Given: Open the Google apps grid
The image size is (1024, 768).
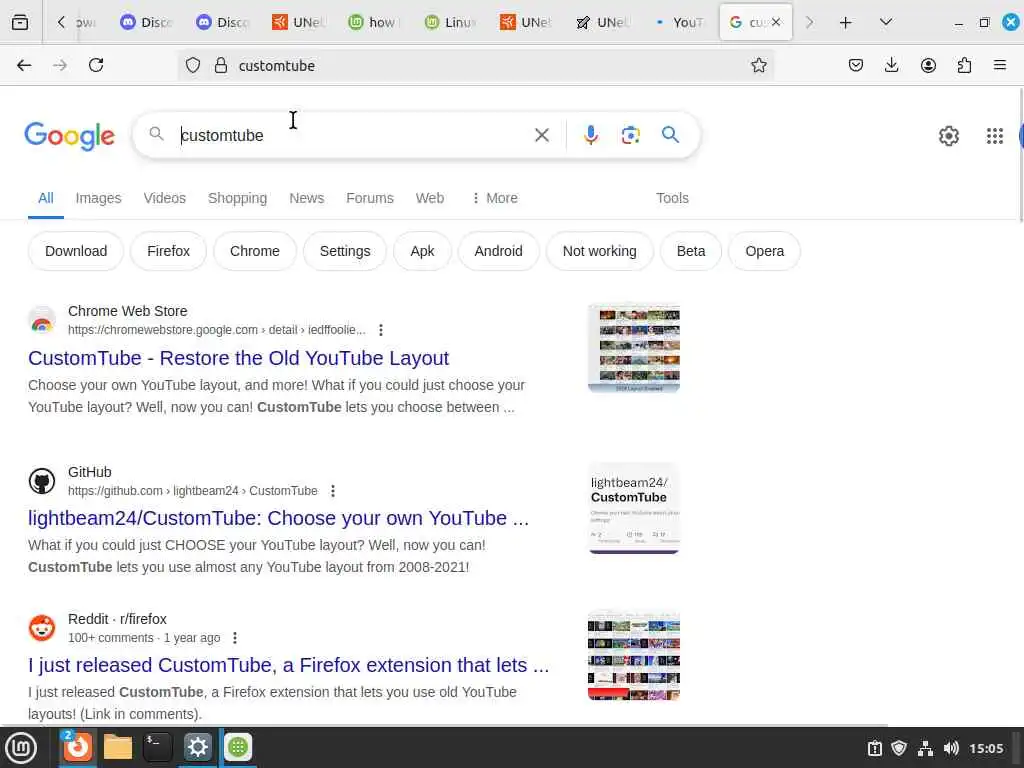Looking at the screenshot, I should coord(995,136).
